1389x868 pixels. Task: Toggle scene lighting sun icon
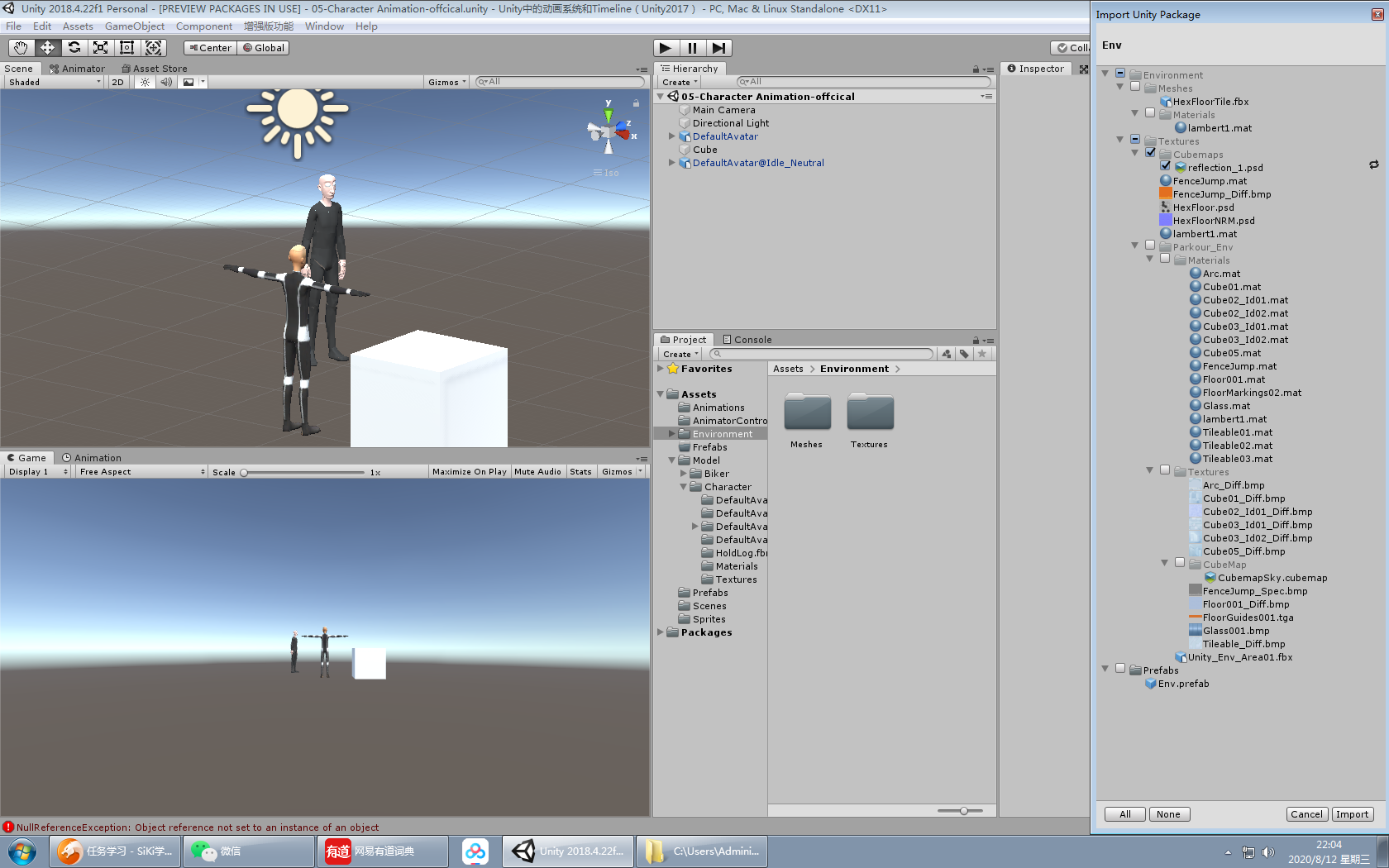pyautogui.click(x=146, y=82)
